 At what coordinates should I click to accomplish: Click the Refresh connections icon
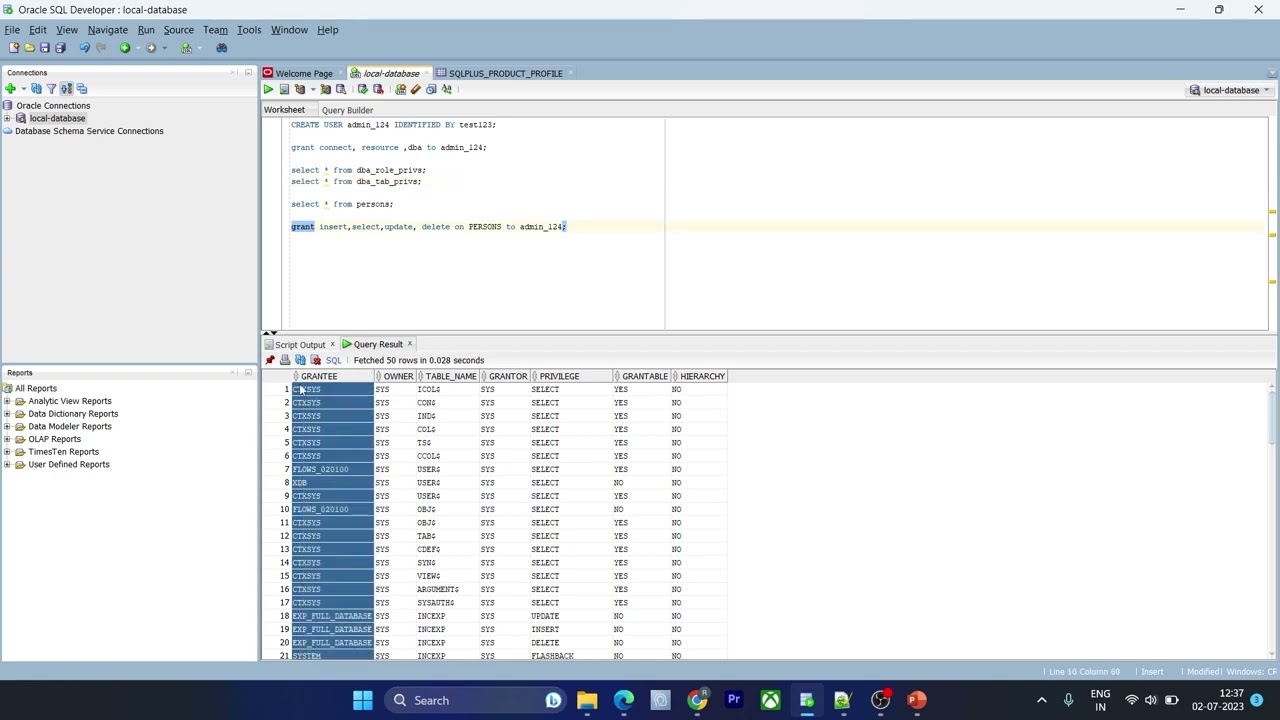(37, 89)
